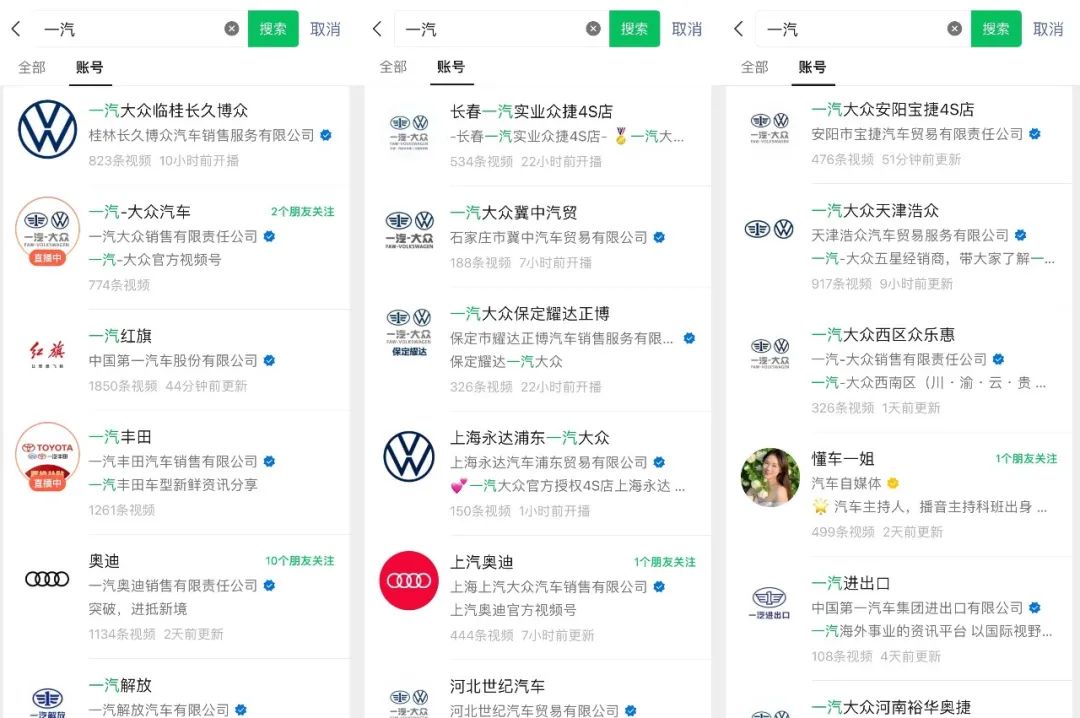1080x718 pixels.
Task: Open avatar of 一汽大众安阳宝捷4S店
Action: point(770,127)
